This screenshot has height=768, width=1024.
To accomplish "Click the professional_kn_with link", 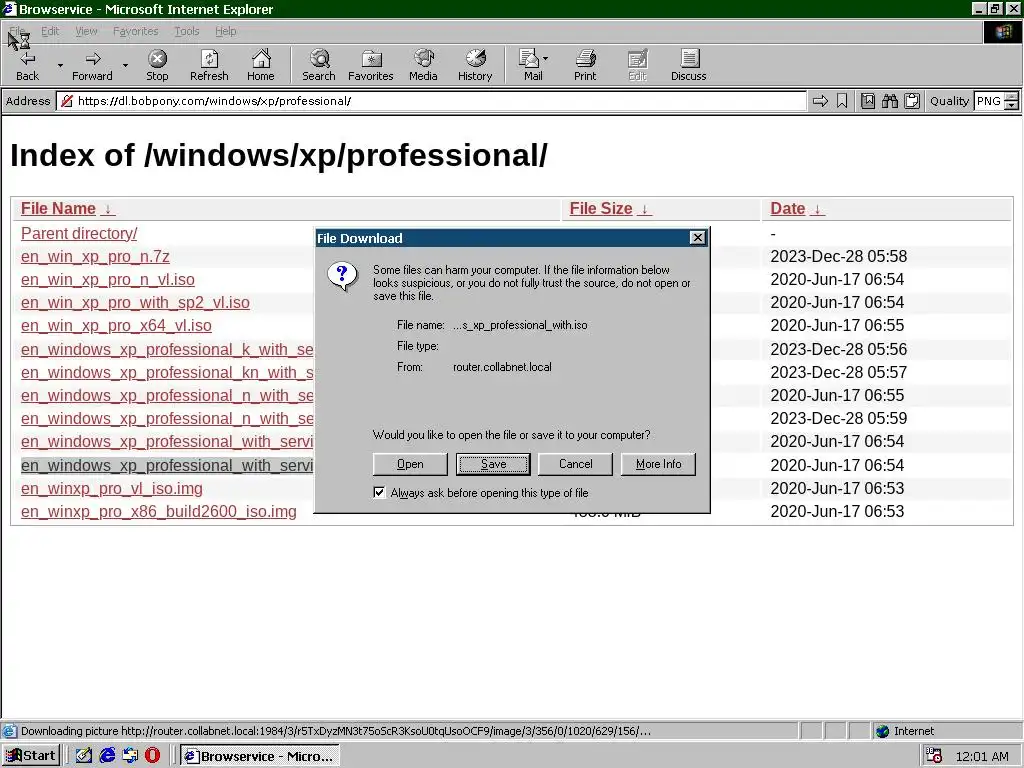I will point(167,372).
